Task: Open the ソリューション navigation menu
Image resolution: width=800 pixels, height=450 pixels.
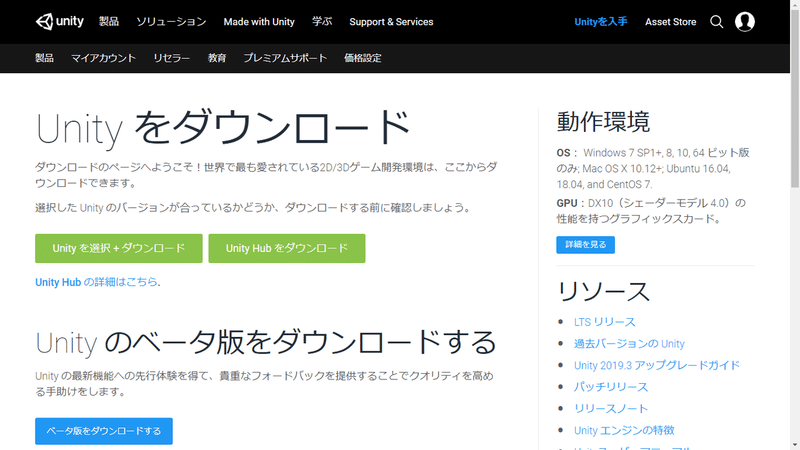Action: pyautogui.click(x=171, y=21)
